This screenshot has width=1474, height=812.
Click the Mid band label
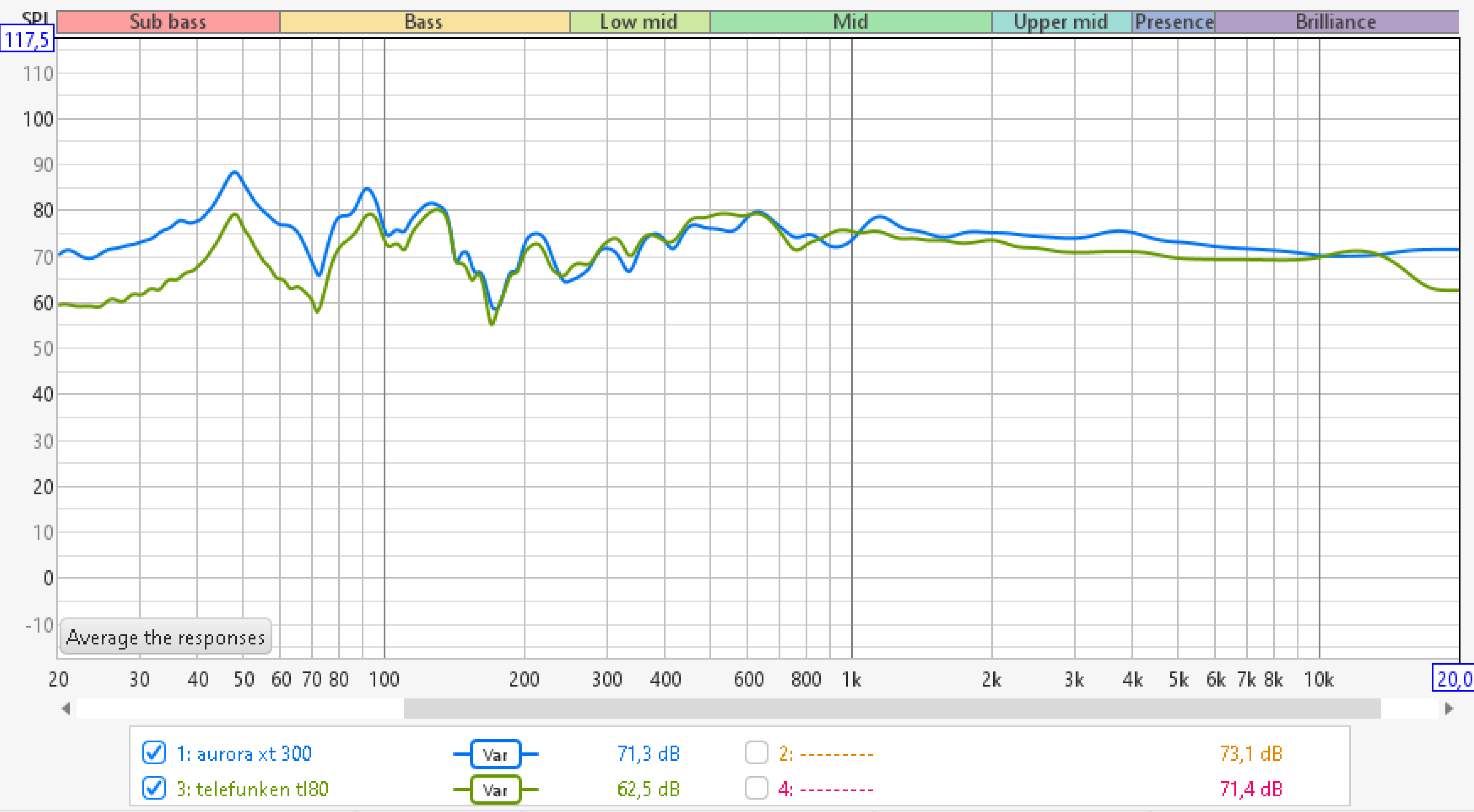(x=850, y=22)
